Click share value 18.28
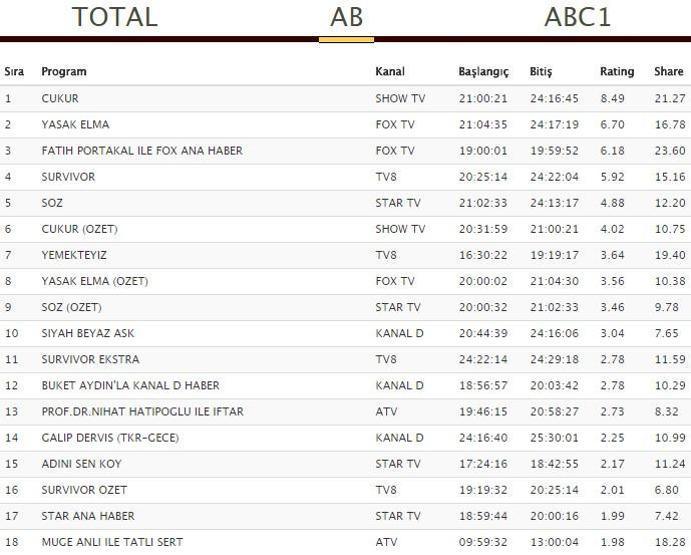 (670, 542)
